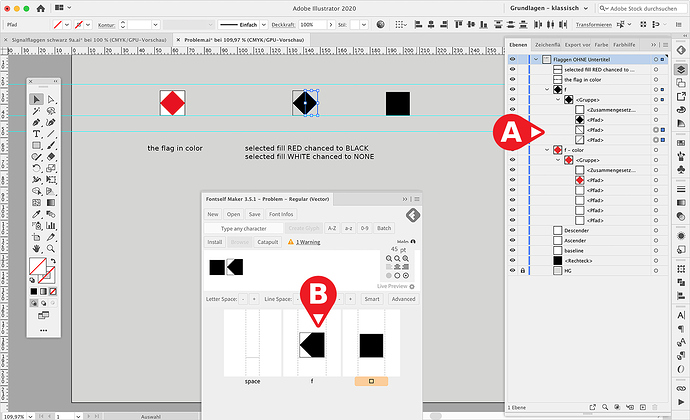Hide the <Rechteck> layer item
690x420 pixels.
512,261
